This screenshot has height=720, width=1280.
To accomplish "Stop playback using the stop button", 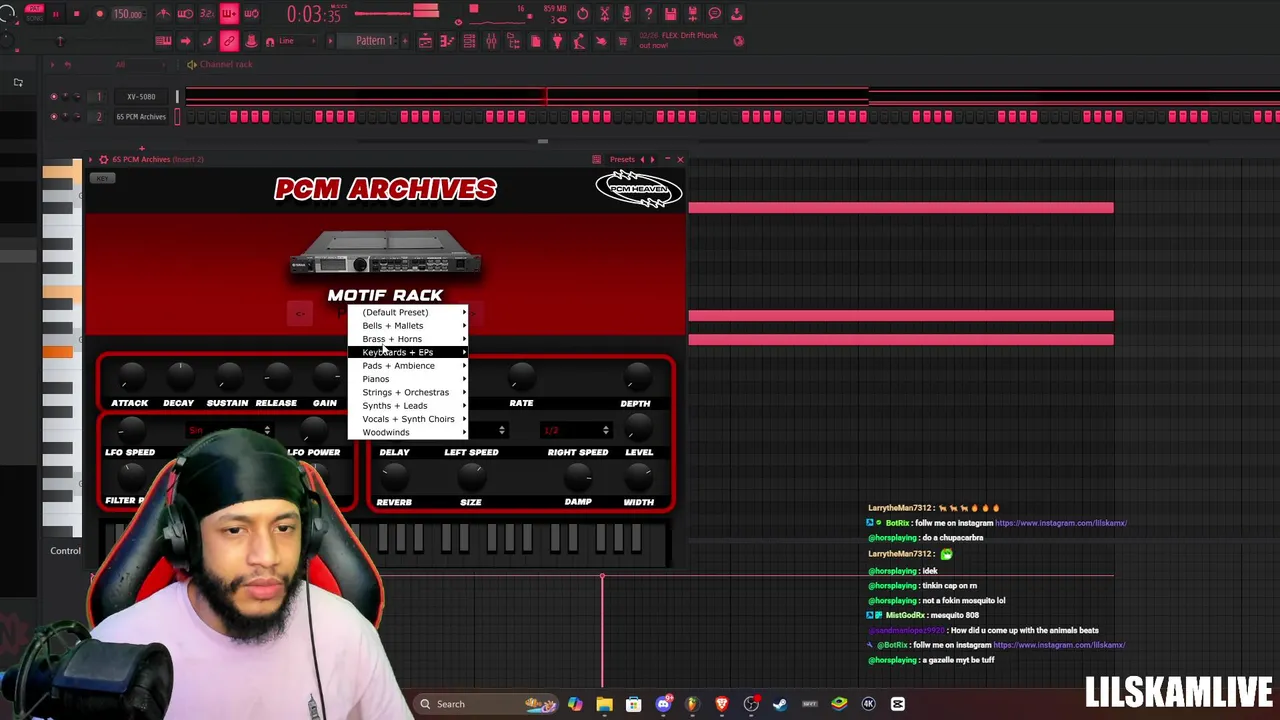I will (x=76, y=14).
